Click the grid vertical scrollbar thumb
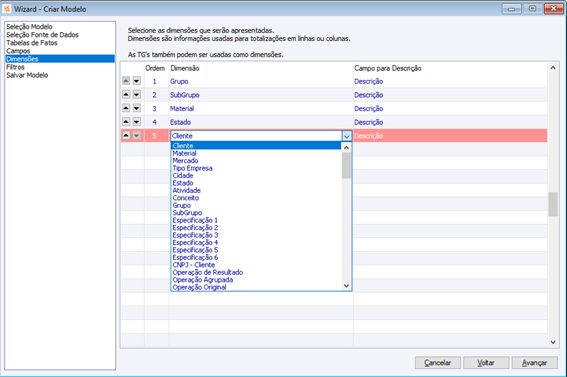Image resolution: width=567 pixels, height=377 pixels. 553,204
